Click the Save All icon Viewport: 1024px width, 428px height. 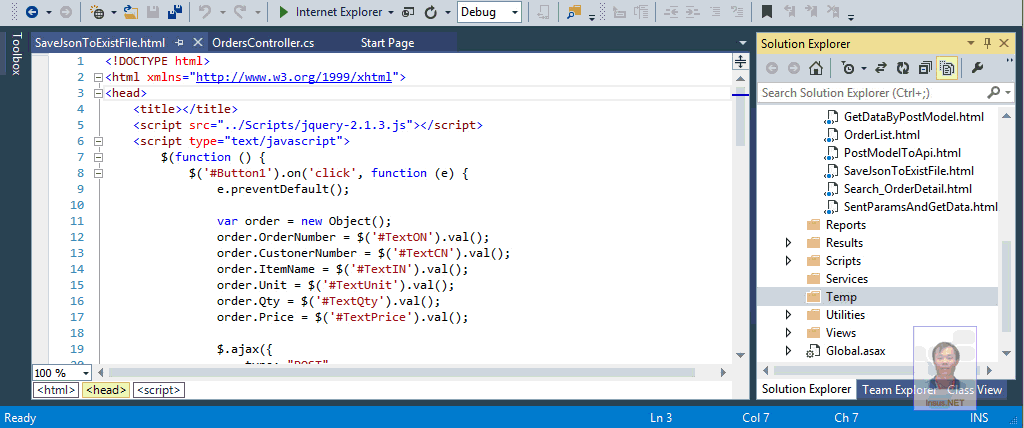(x=174, y=12)
